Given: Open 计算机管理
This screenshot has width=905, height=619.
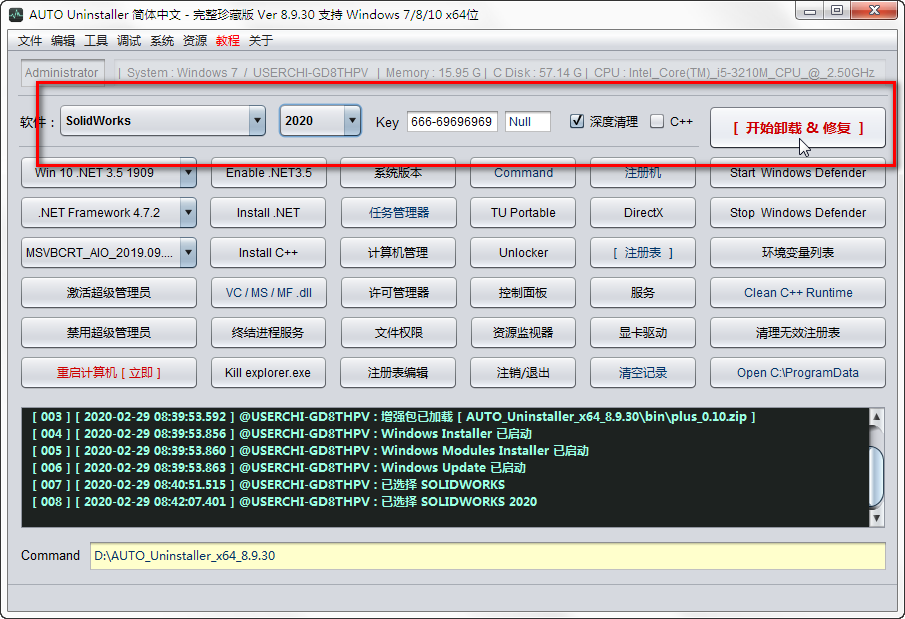Looking at the screenshot, I should pos(398,252).
